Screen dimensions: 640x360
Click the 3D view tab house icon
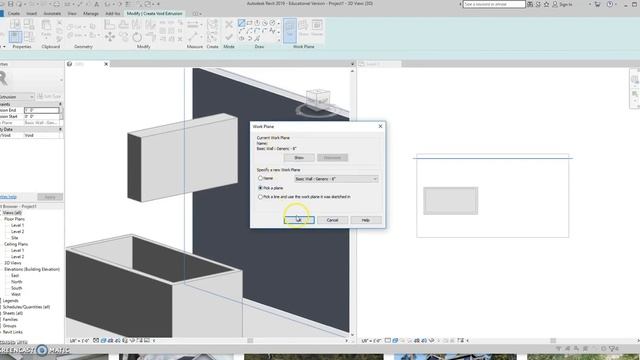pyautogui.click(x=69, y=64)
